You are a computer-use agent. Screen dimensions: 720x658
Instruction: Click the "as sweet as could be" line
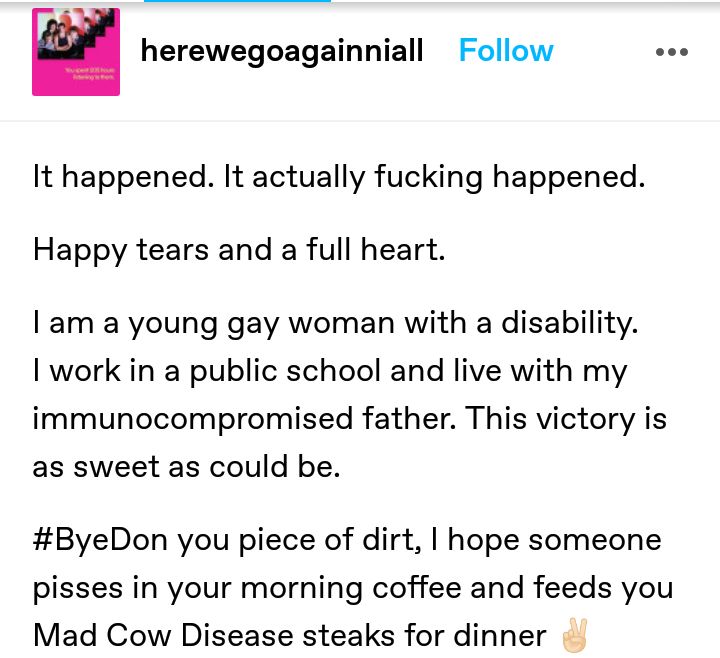(186, 467)
